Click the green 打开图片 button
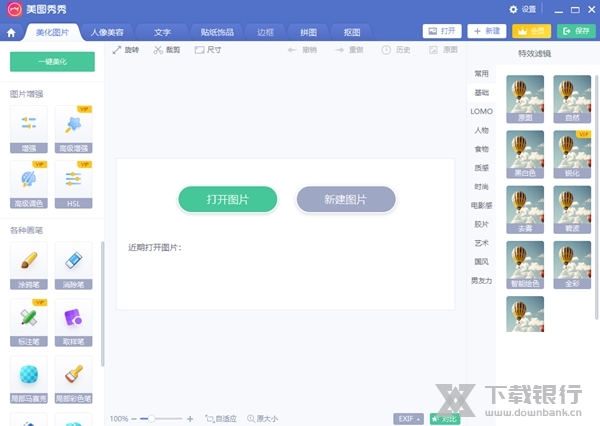 pos(228,199)
